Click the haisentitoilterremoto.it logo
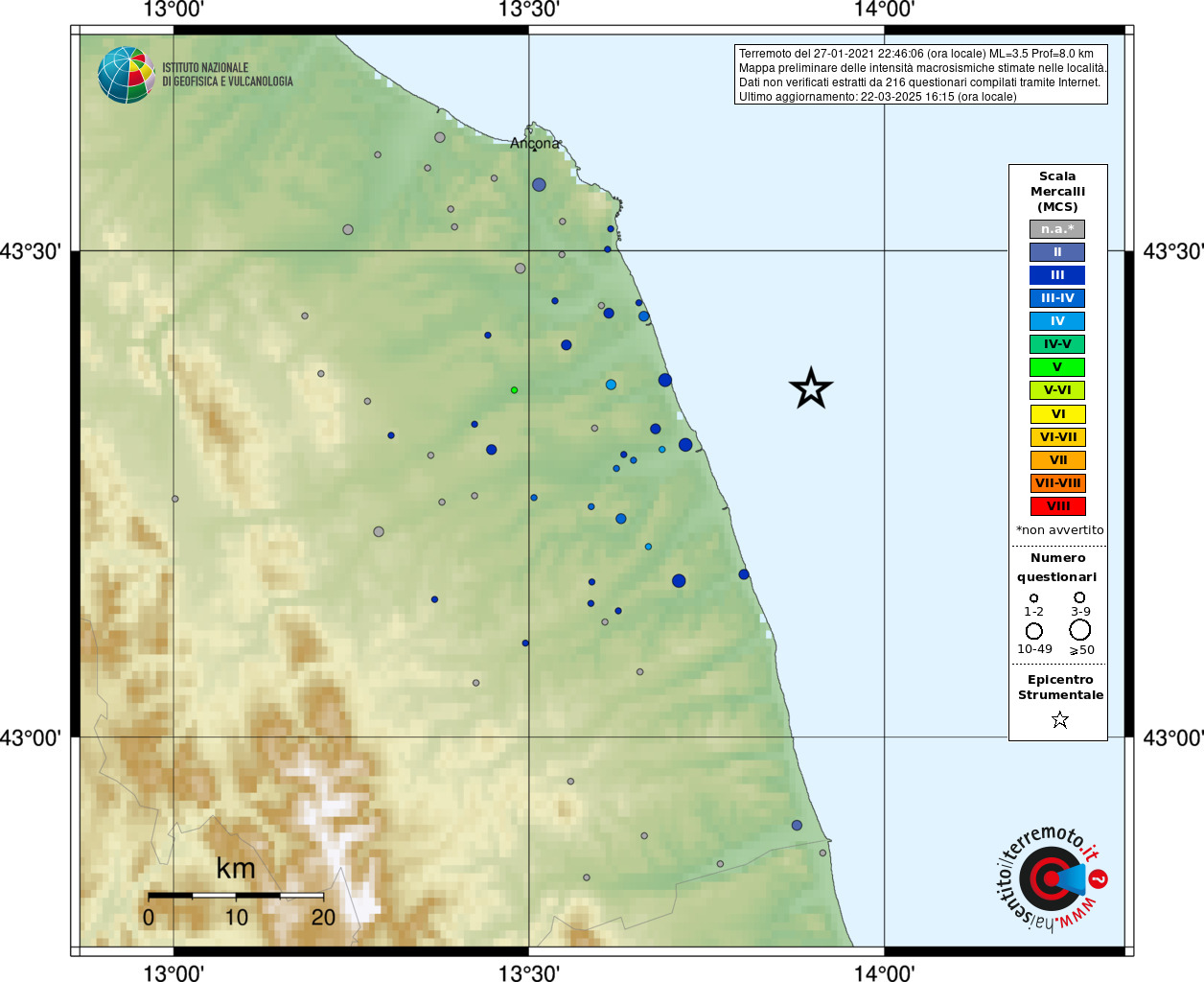 coord(1052,878)
